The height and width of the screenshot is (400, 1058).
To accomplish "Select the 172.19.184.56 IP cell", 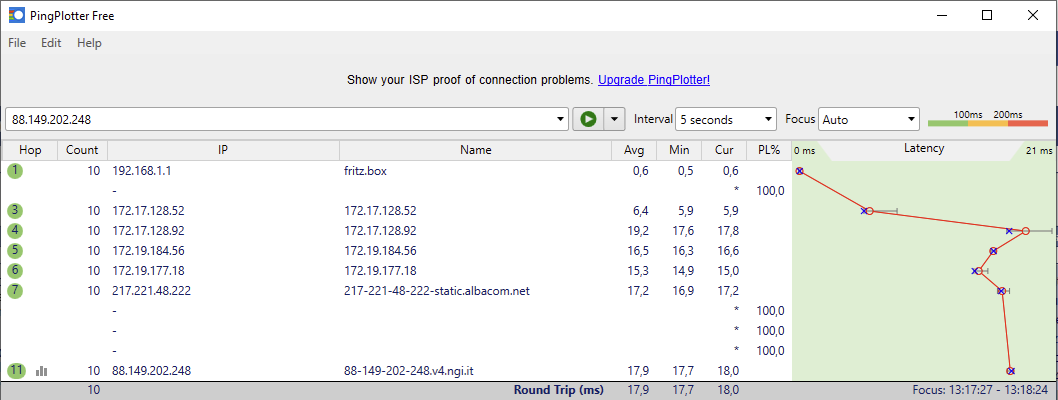I will [148, 251].
